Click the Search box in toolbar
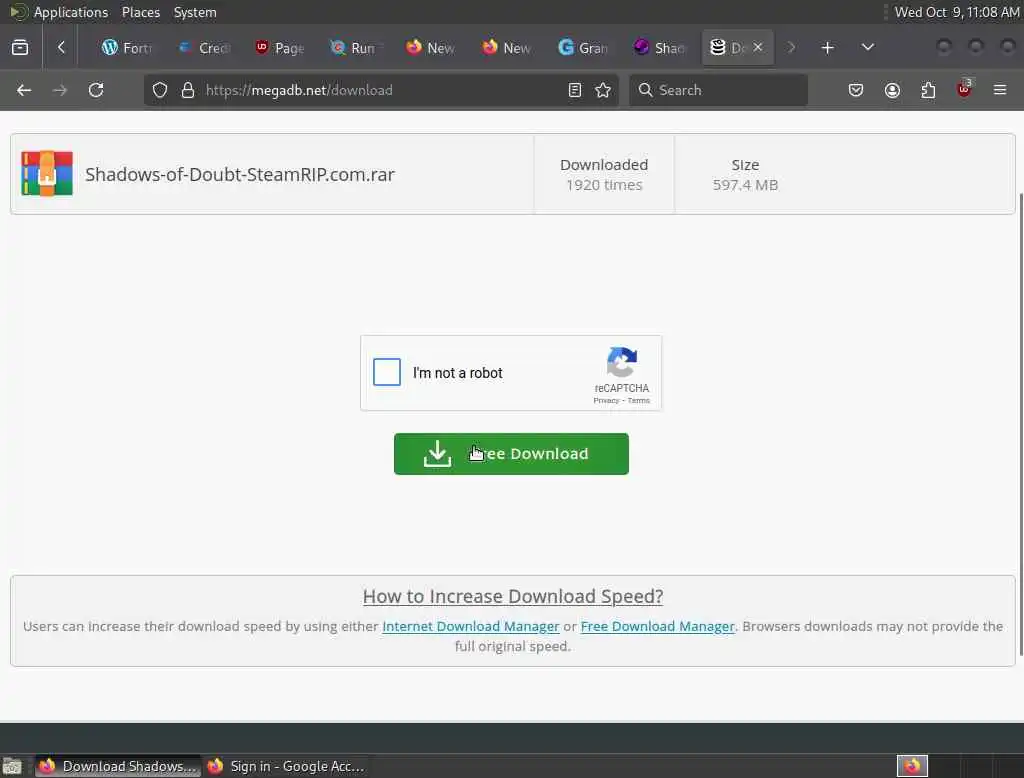This screenshot has width=1024, height=778. click(x=718, y=90)
